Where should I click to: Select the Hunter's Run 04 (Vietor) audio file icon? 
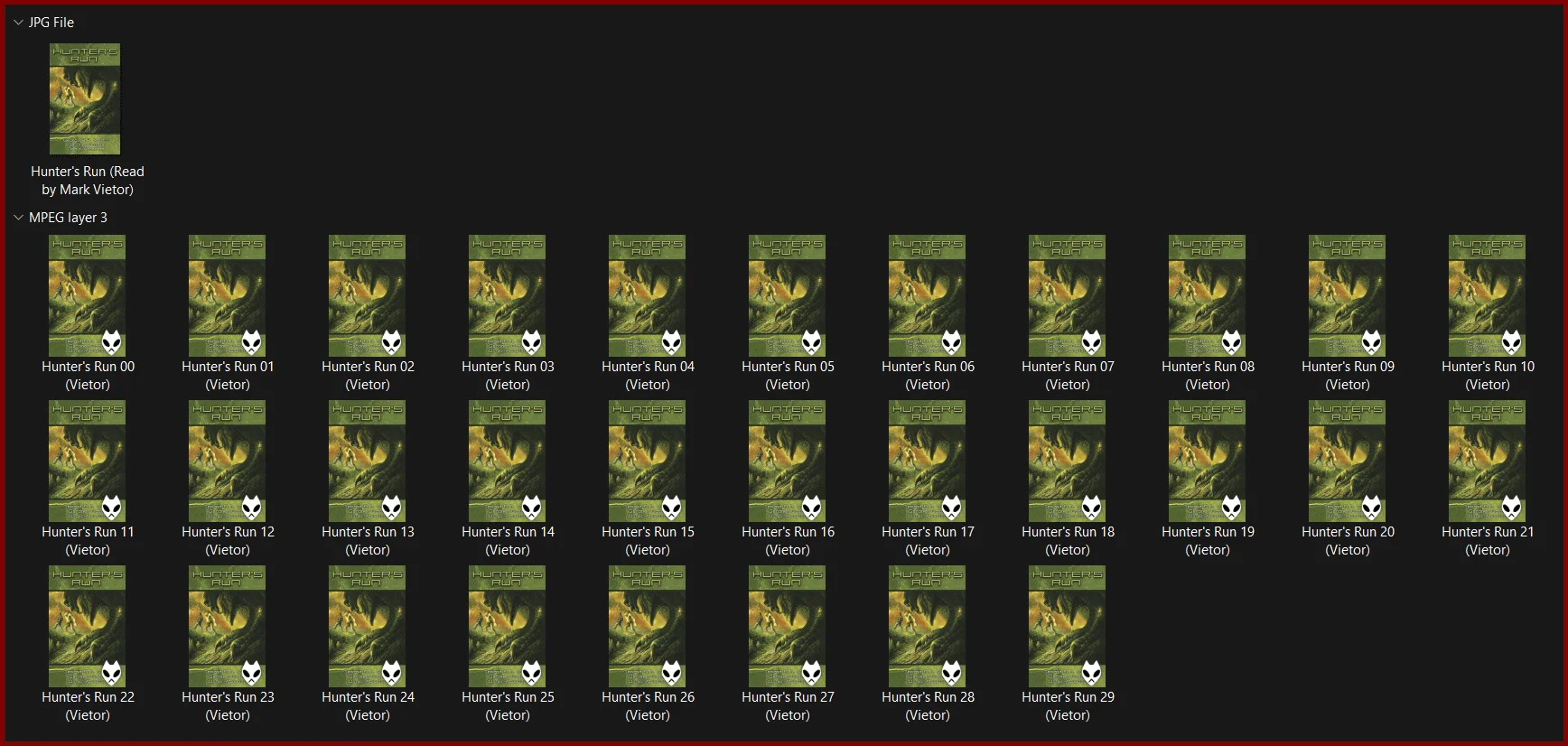(x=648, y=296)
